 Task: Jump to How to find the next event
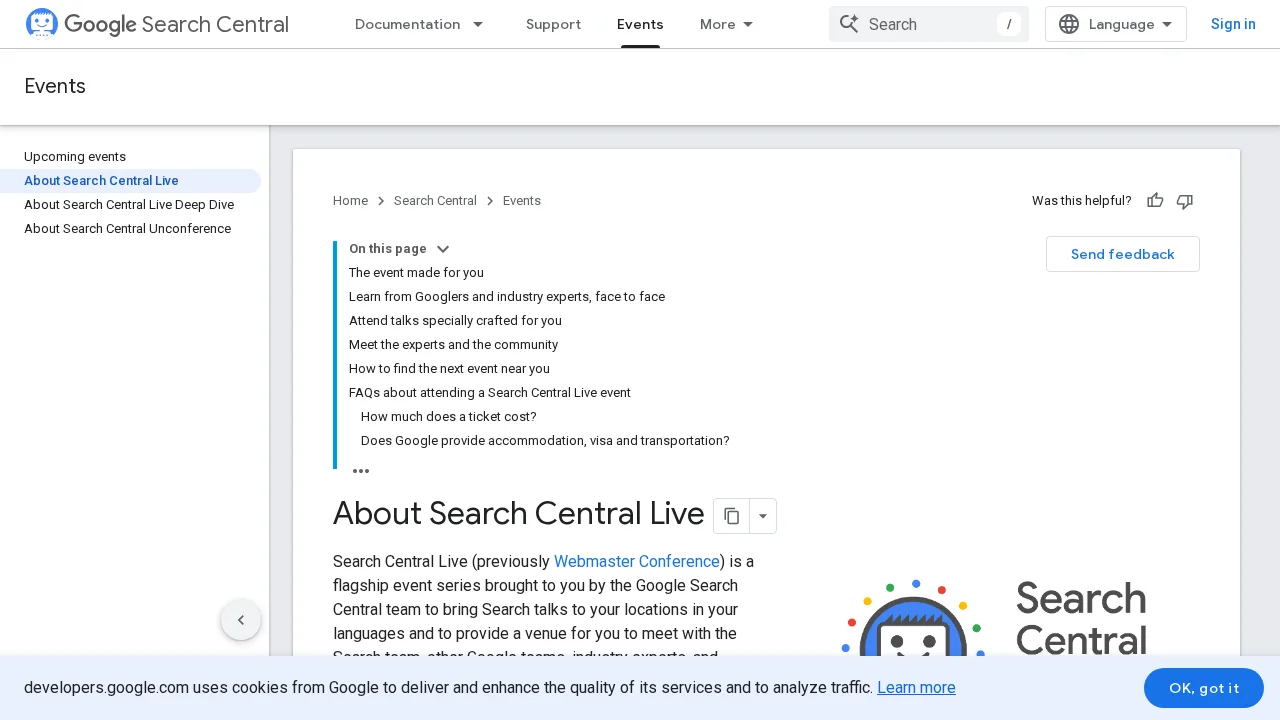(449, 369)
